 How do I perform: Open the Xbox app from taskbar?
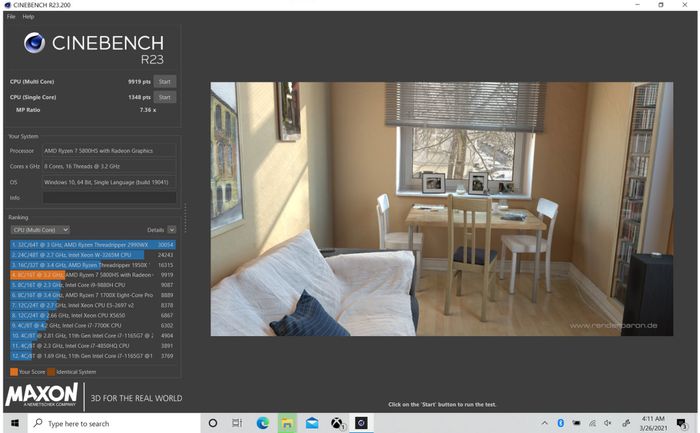coord(338,423)
